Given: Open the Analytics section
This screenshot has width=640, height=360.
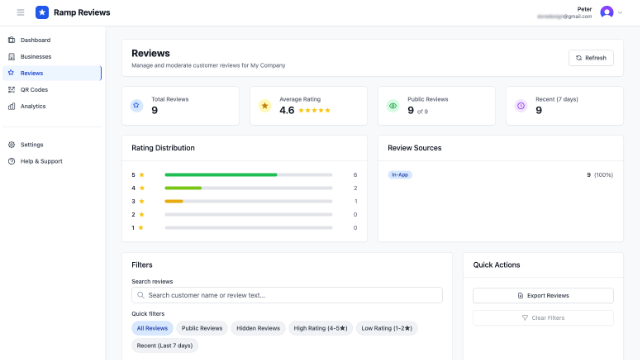Looking at the screenshot, I should click(x=52, y=106).
